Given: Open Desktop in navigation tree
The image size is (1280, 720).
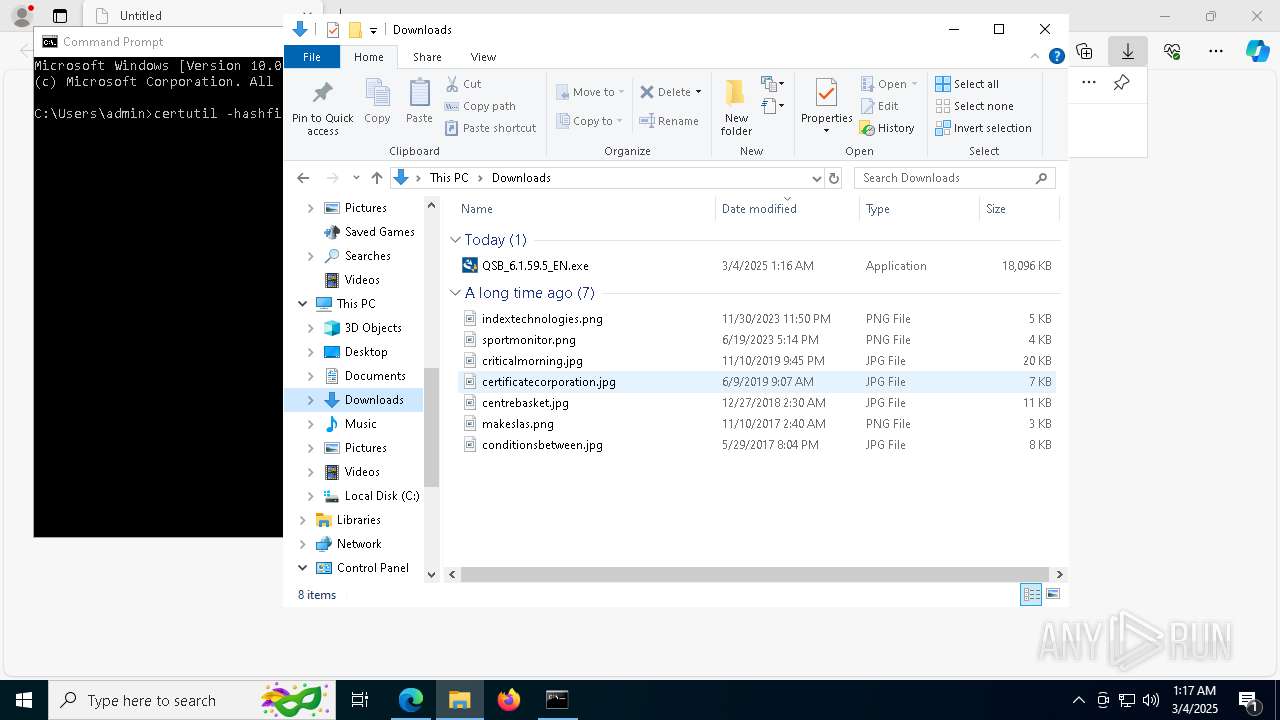Looking at the screenshot, I should pos(366,352).
